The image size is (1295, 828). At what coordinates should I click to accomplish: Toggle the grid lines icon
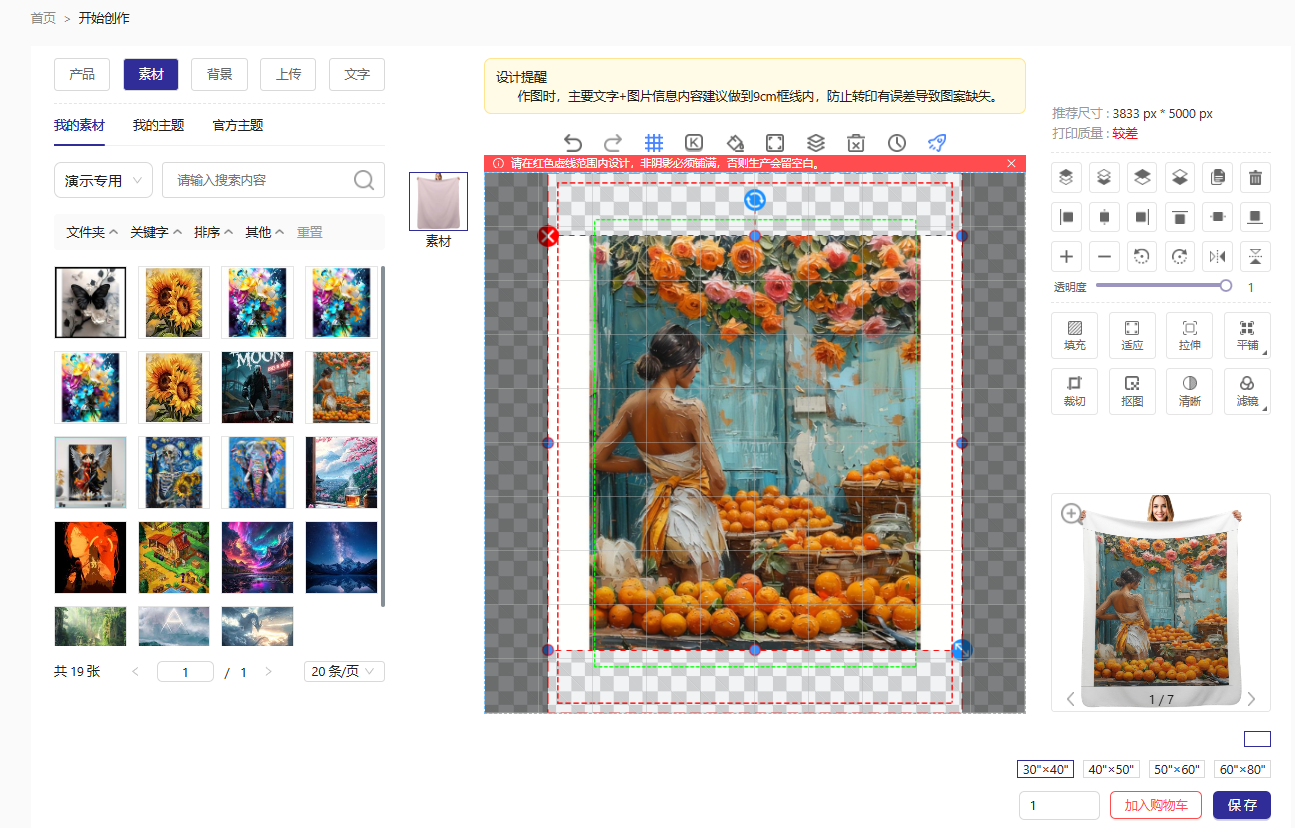coord(654,143)
